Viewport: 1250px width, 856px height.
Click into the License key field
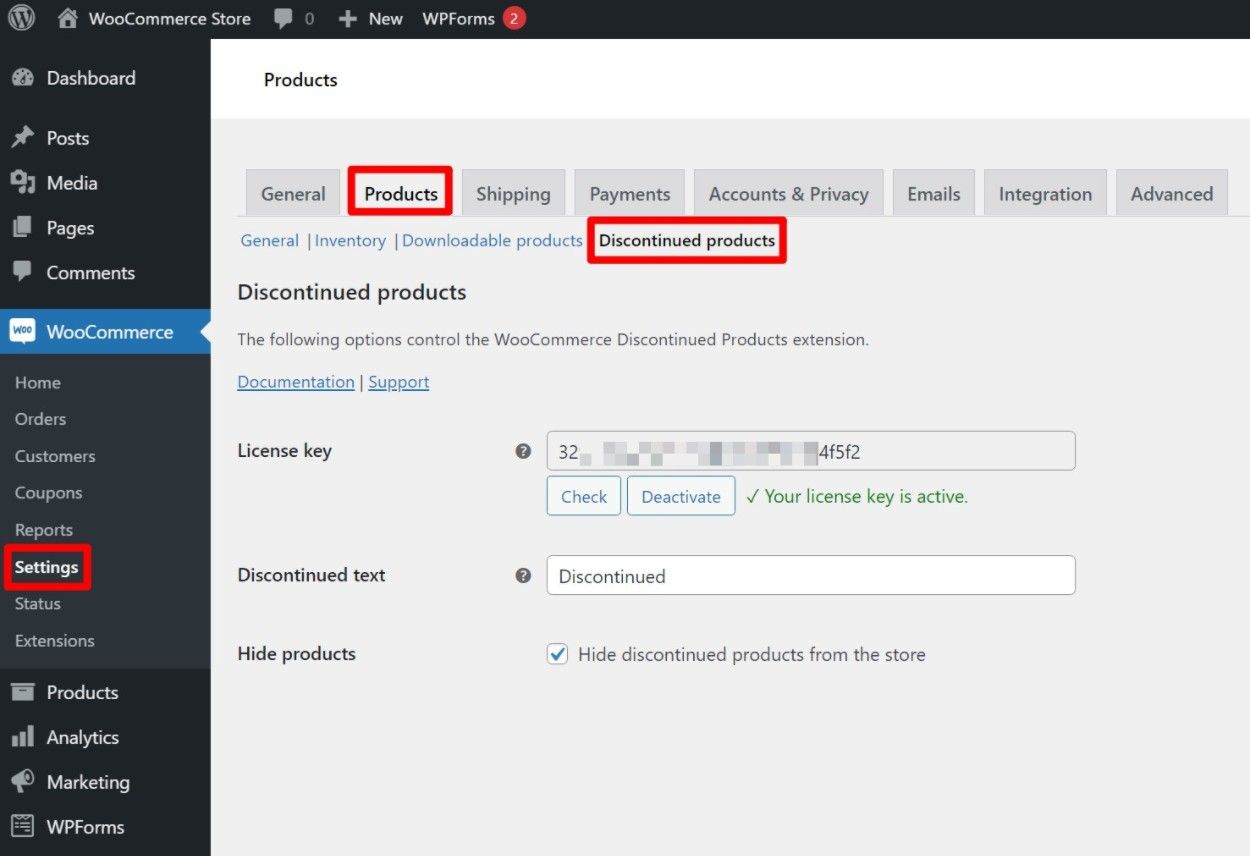[x=811, y=451]
